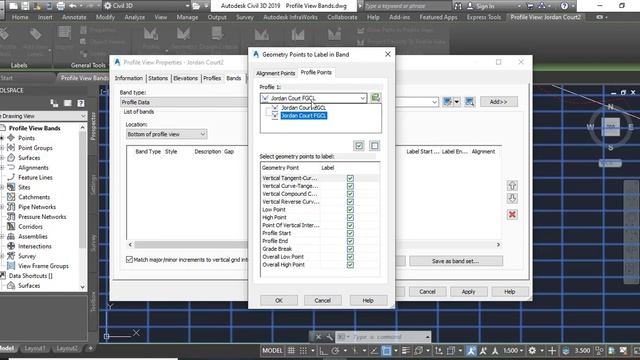
Task: Toggle Vertical Tangent-Curve label checkbox
Action: point(350,178)
